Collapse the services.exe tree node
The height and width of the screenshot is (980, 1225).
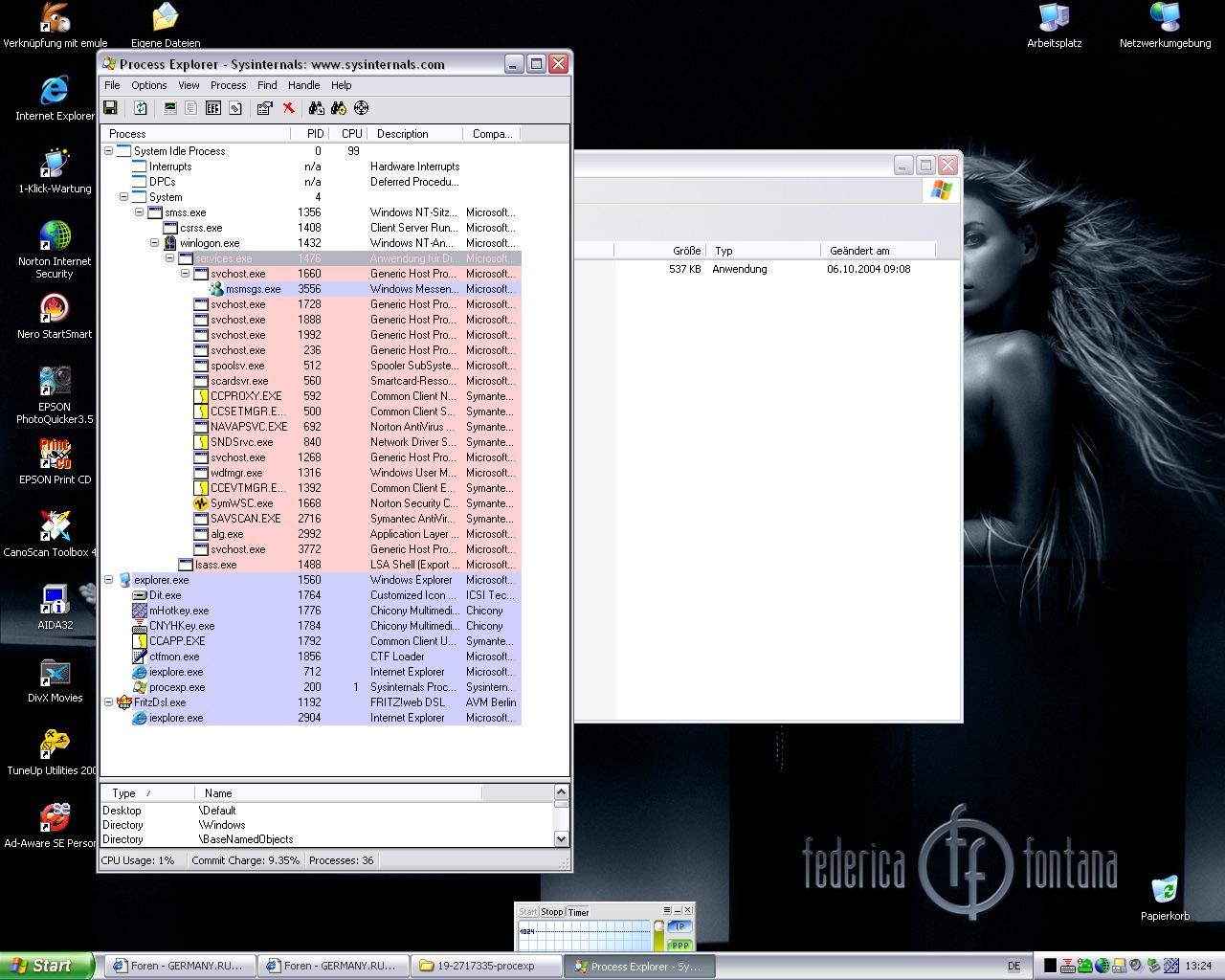tap(169, 258)
